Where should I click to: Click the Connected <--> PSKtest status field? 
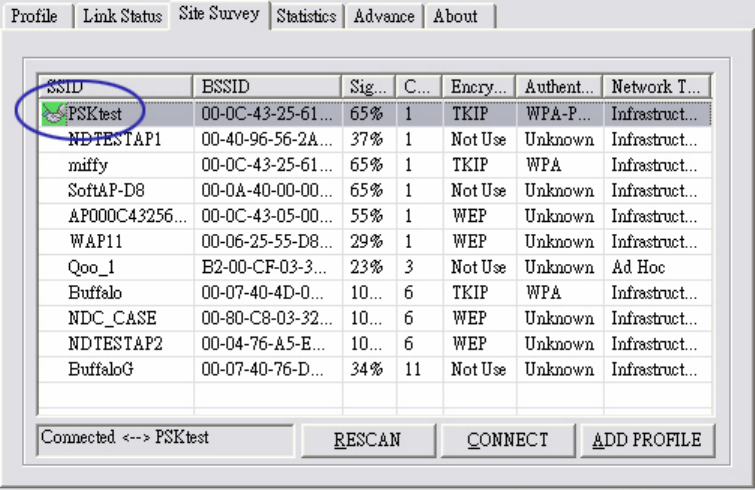click(x=166, y=440)
